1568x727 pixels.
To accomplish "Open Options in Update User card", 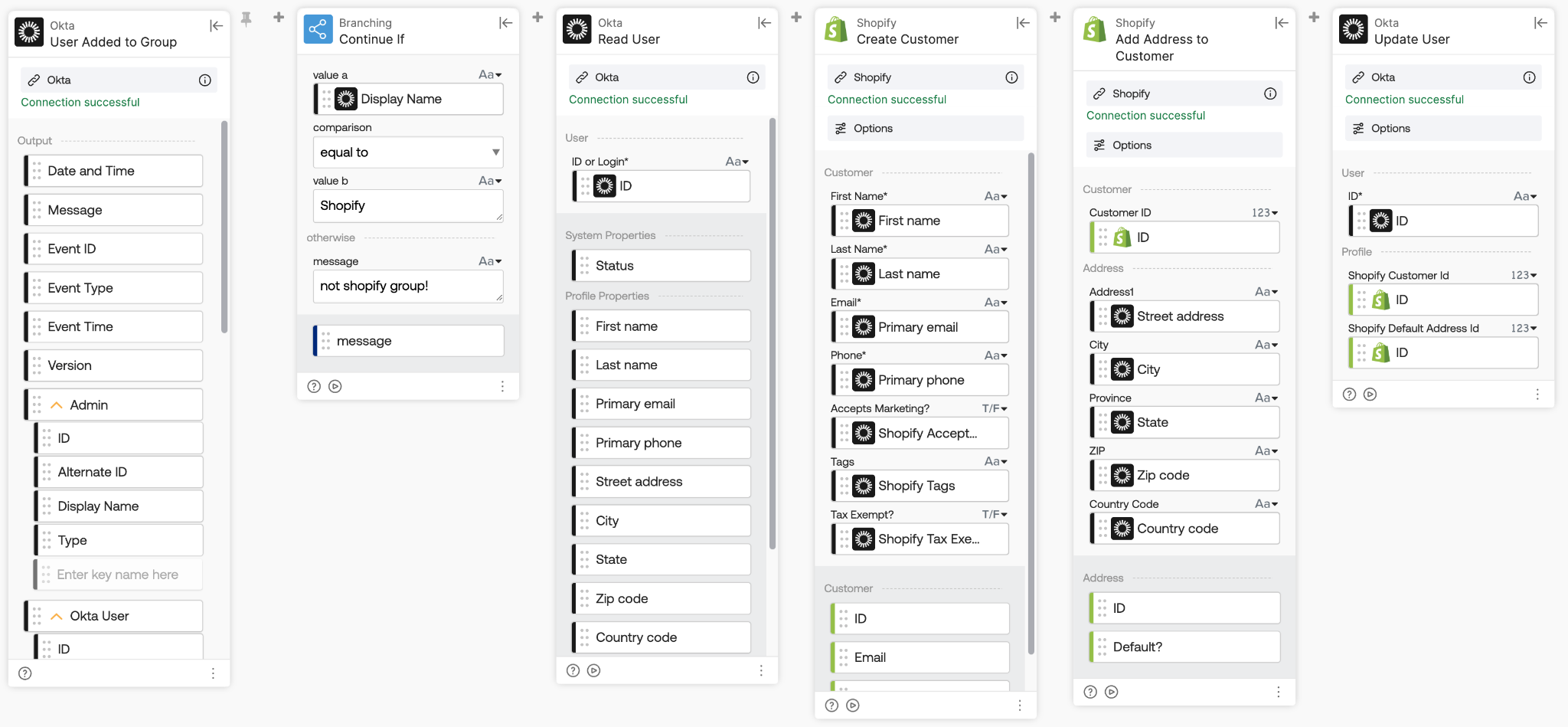I will coord(1442,129).
